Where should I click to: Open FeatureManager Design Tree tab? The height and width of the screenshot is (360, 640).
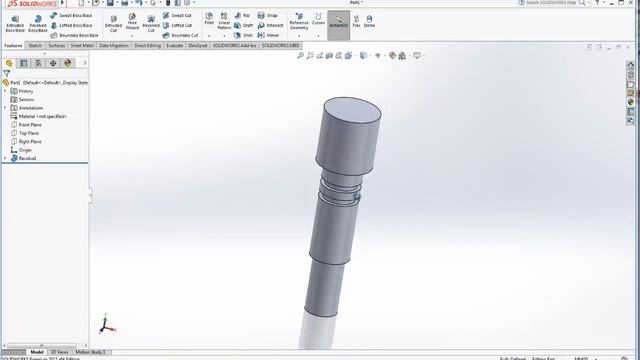coord(9,63)
